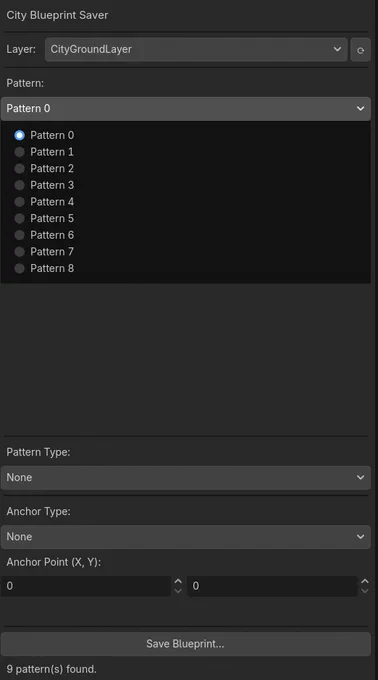
Task: Increase the Anchor Point X value arrow
Action: pyautogui.click(x=178, y=581)
